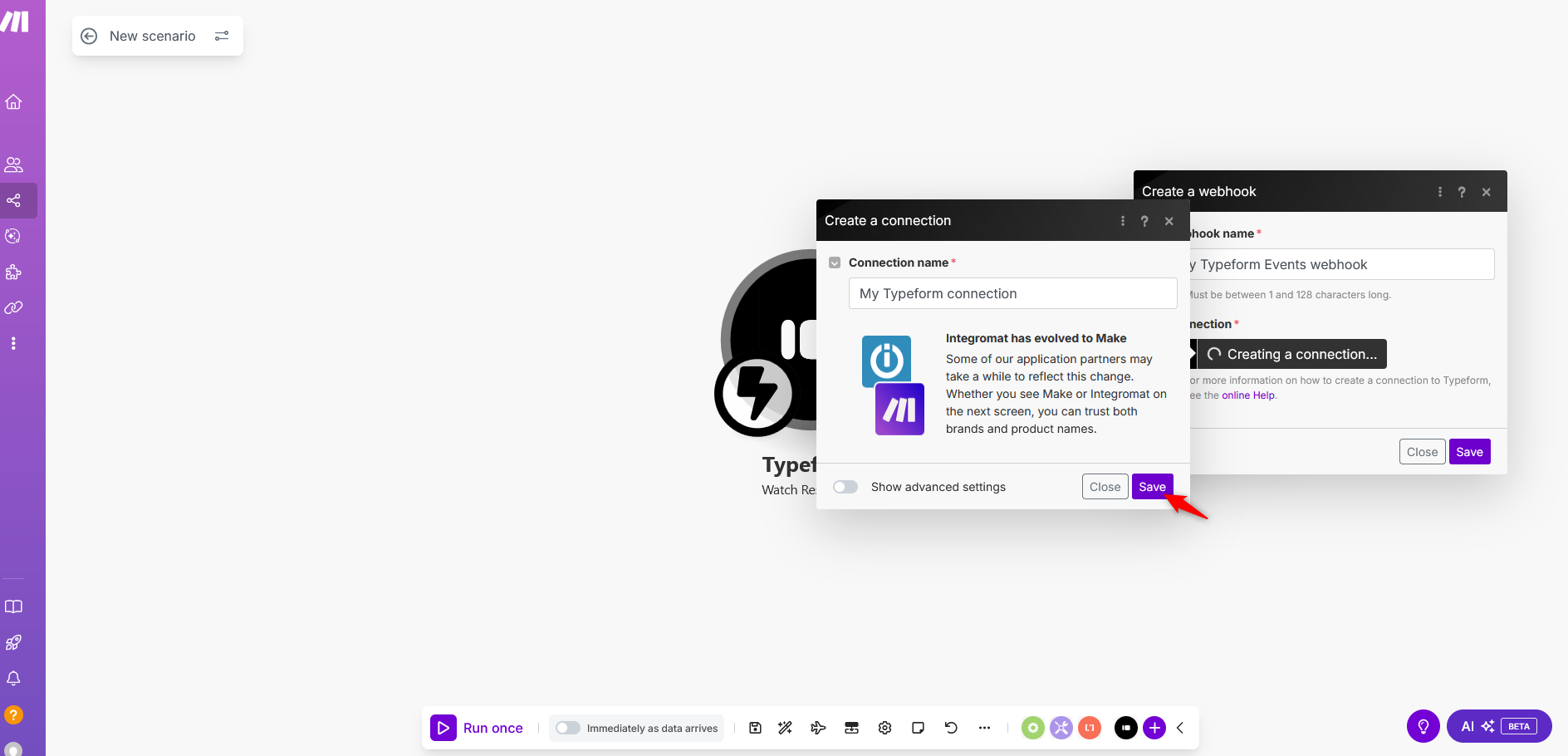
Task: Open the online Help link
Action: coord(1247,395)
